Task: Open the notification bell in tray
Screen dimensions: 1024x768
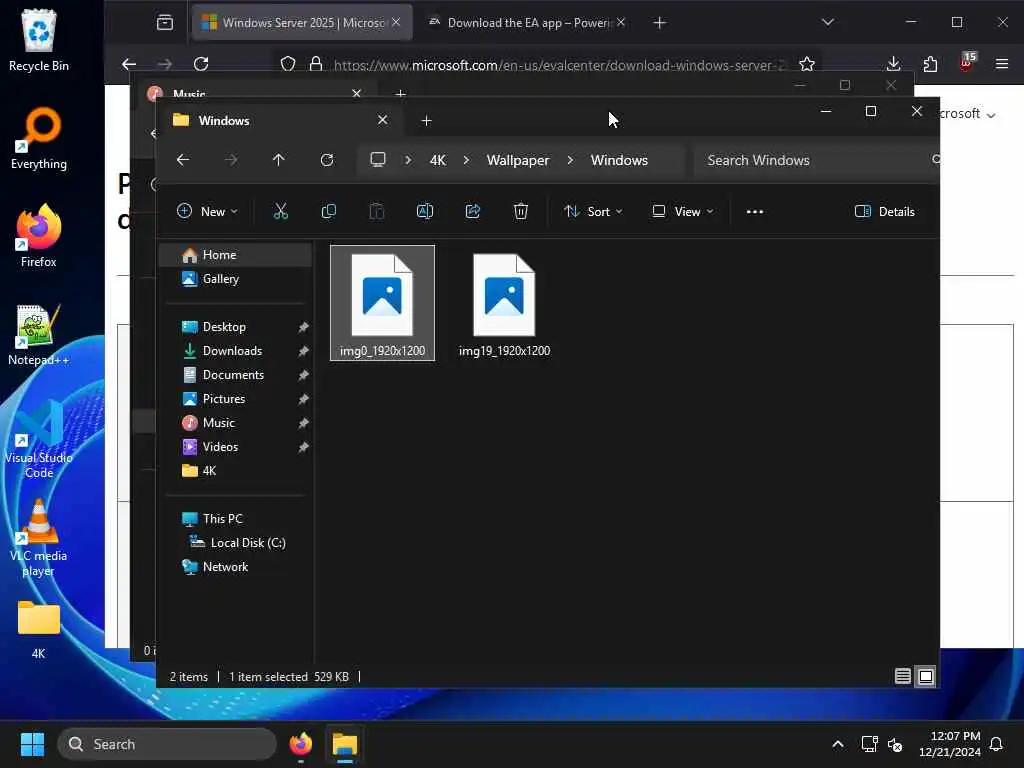Action: pyautogui.click(x=997, y=744)
